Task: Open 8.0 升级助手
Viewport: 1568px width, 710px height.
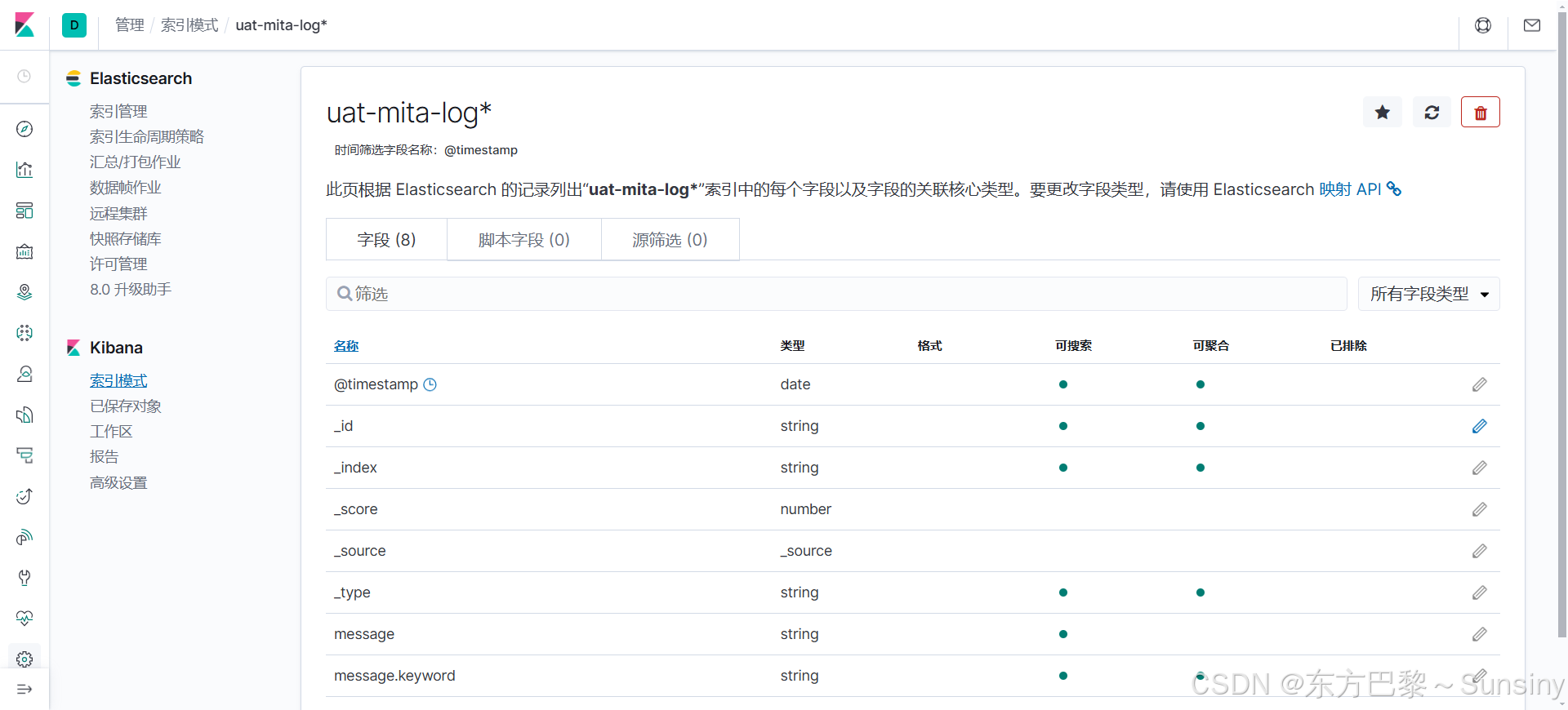Action: tap(131, 289)
